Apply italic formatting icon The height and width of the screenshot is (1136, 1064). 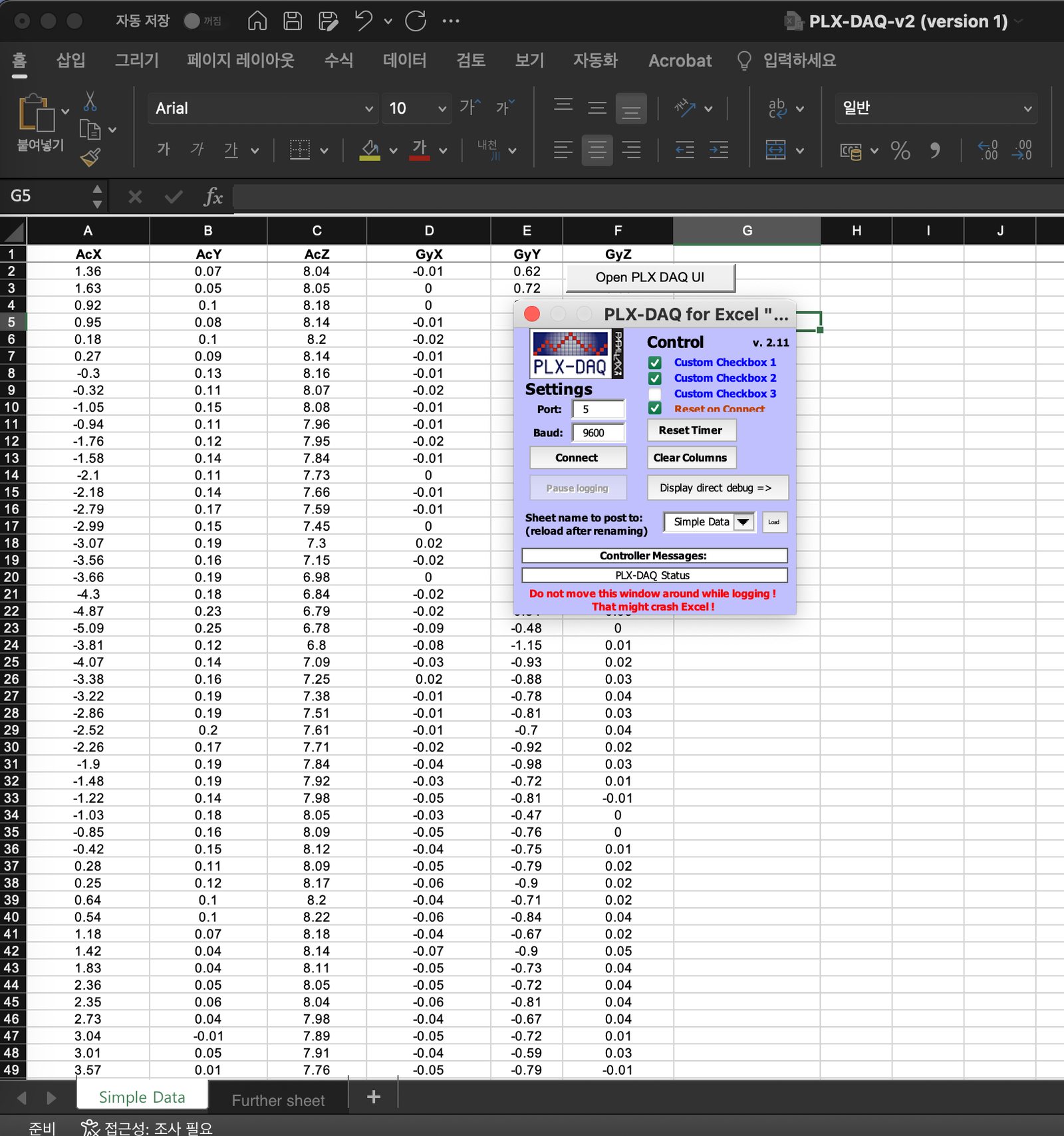click(x=197, y=149)
